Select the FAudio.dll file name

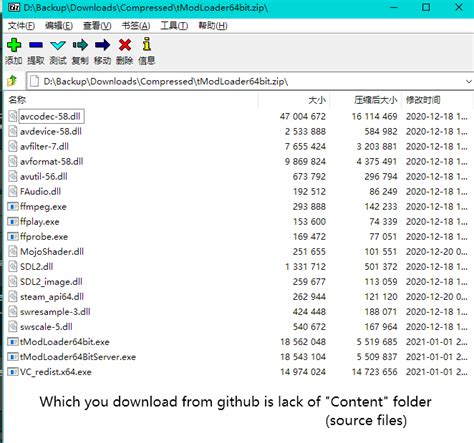40,191
